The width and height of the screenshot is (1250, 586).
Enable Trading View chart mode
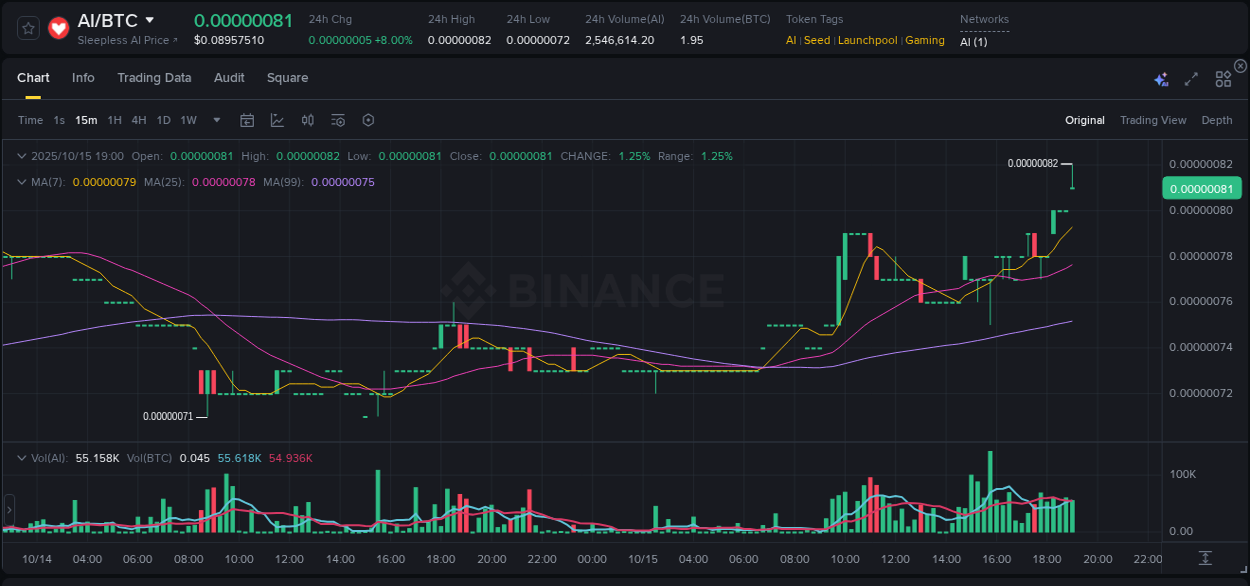(1153, 120)
